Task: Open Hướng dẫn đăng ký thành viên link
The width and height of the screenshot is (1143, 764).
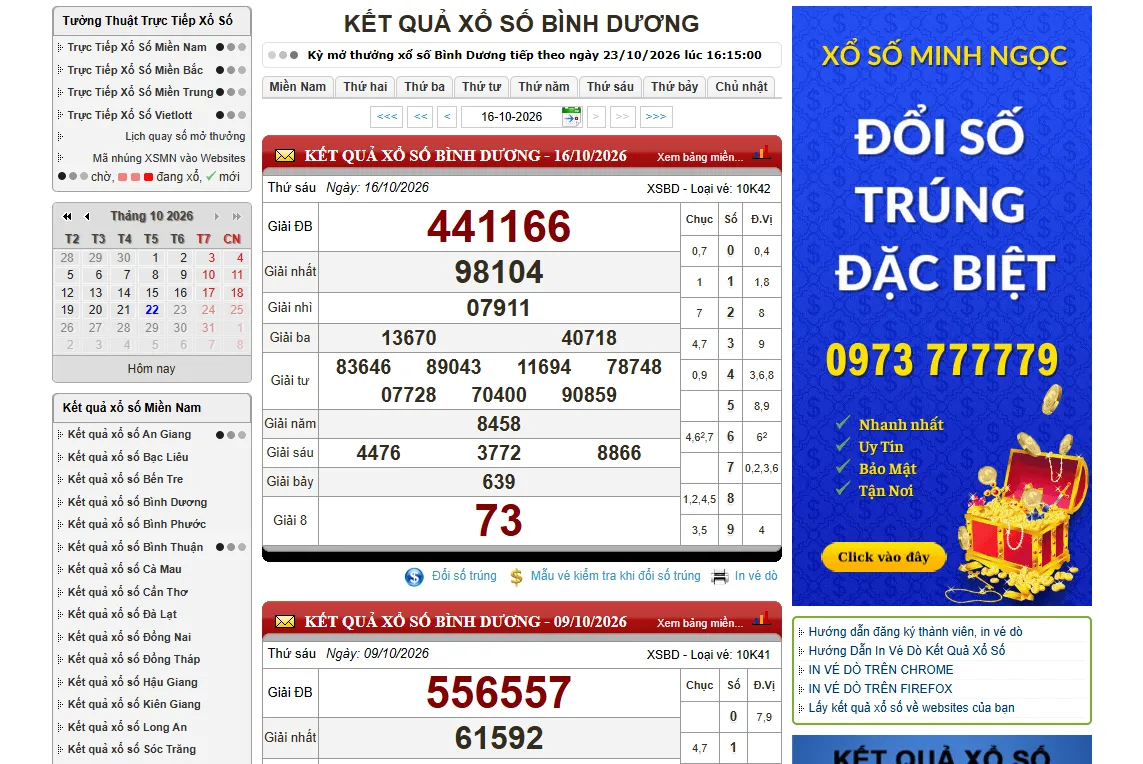Action: point(916,632)
